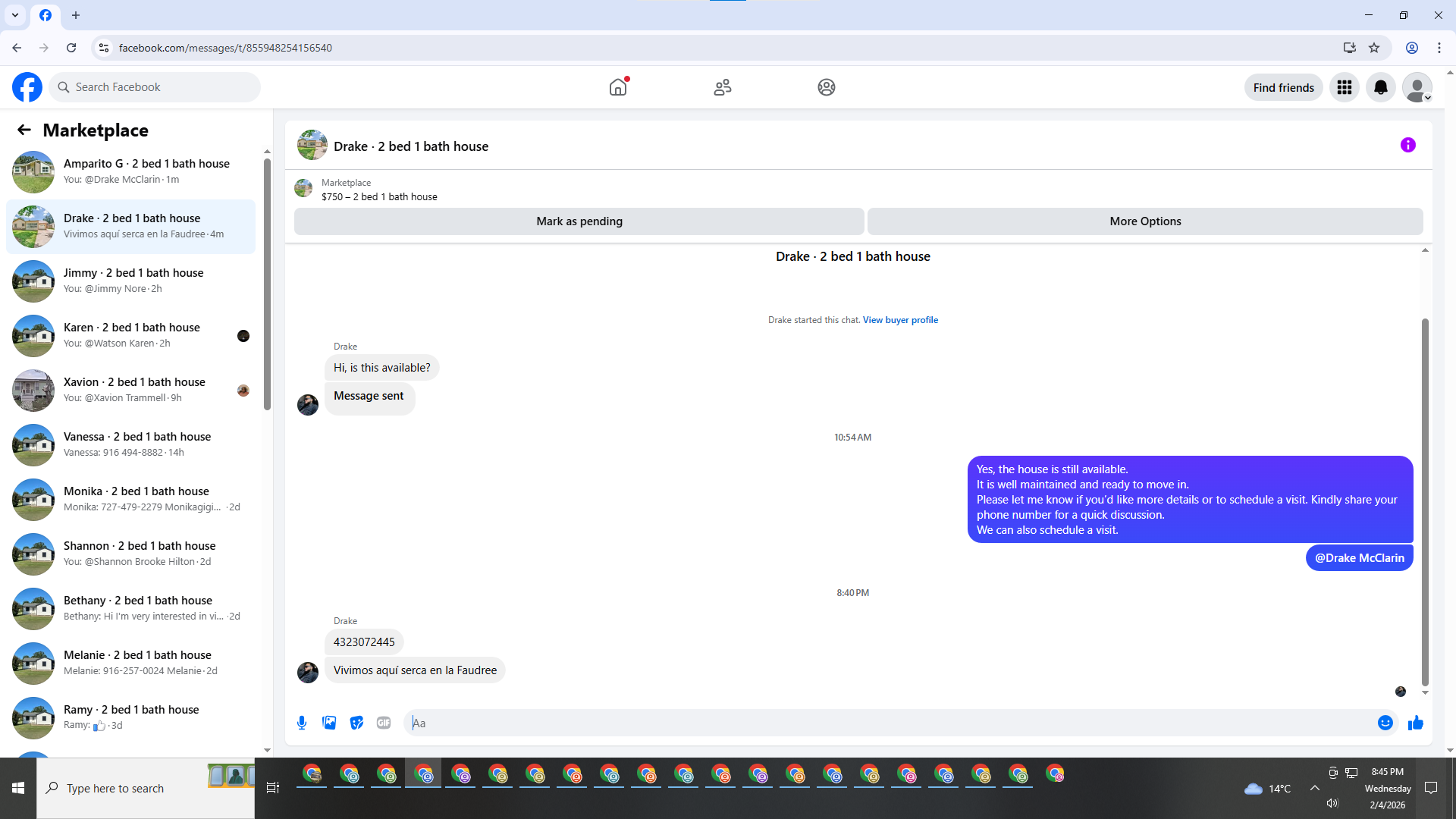Screen dimensions: 1456x819
Task: Switch to the Friends tab
Action: coord(722,87)
